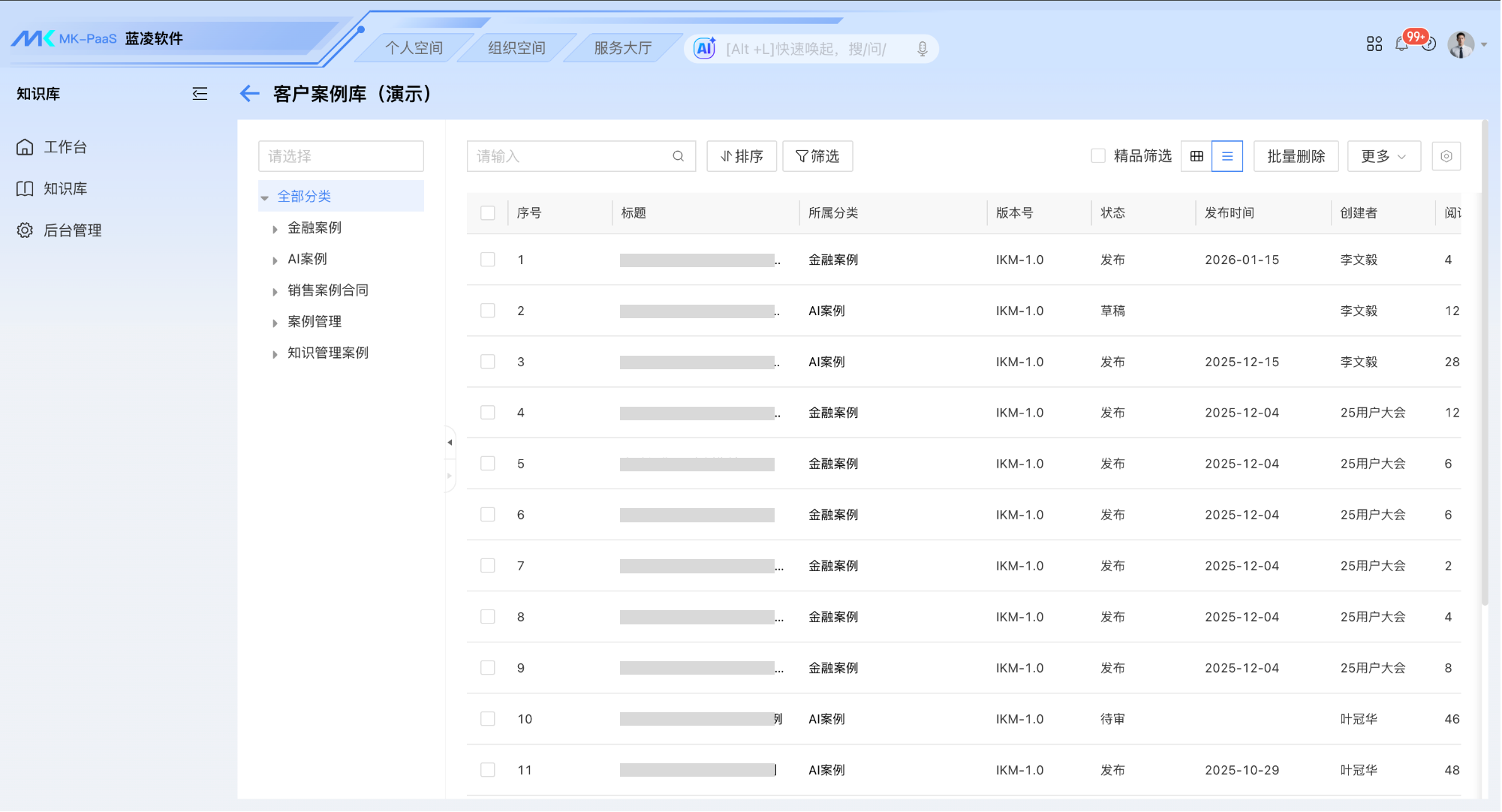Click the 状态 column header
The height and width of the screenshot is (812, 1502).
tap(1112, 213)
